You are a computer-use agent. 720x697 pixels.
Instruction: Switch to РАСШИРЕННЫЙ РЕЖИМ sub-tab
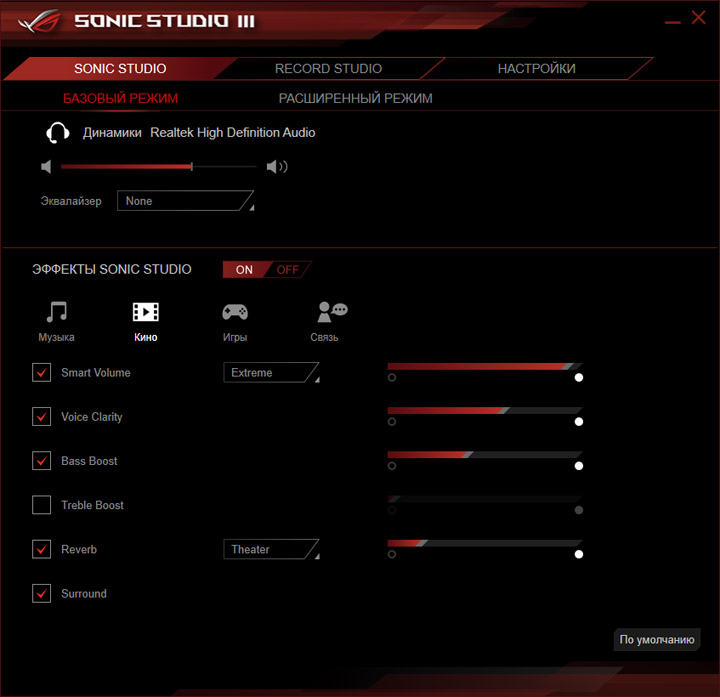pyautogui.click(x=355, y=98)
